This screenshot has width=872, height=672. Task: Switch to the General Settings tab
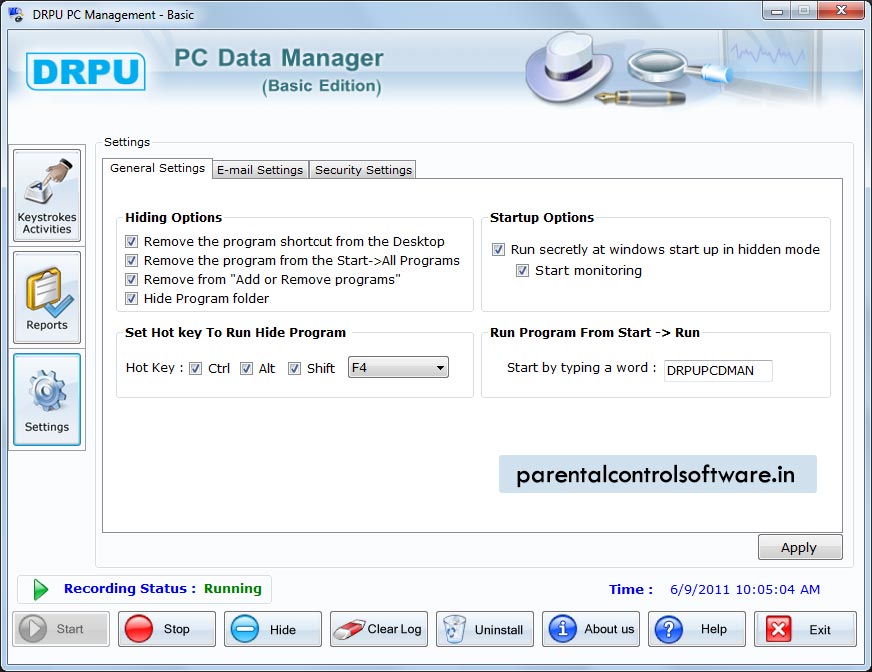pyautogui.click(x=157, y=168)
